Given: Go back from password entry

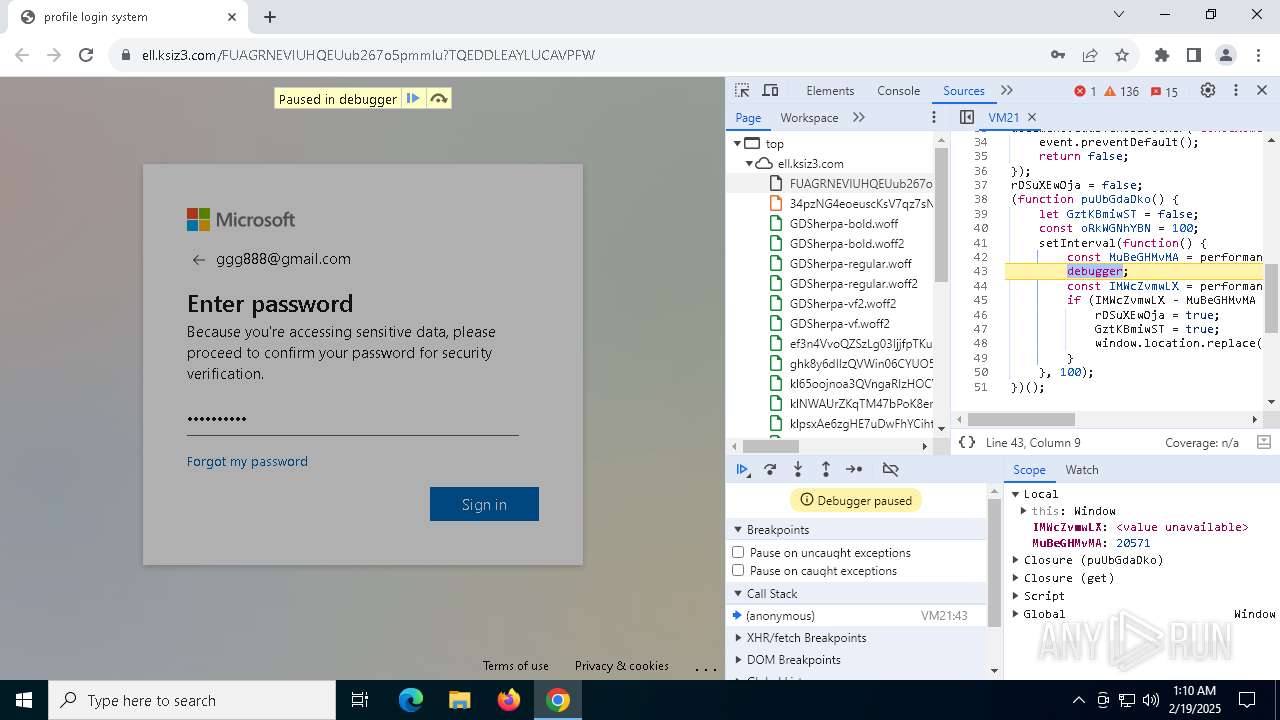Looking at the screenshot, I should tap(198, 259).
